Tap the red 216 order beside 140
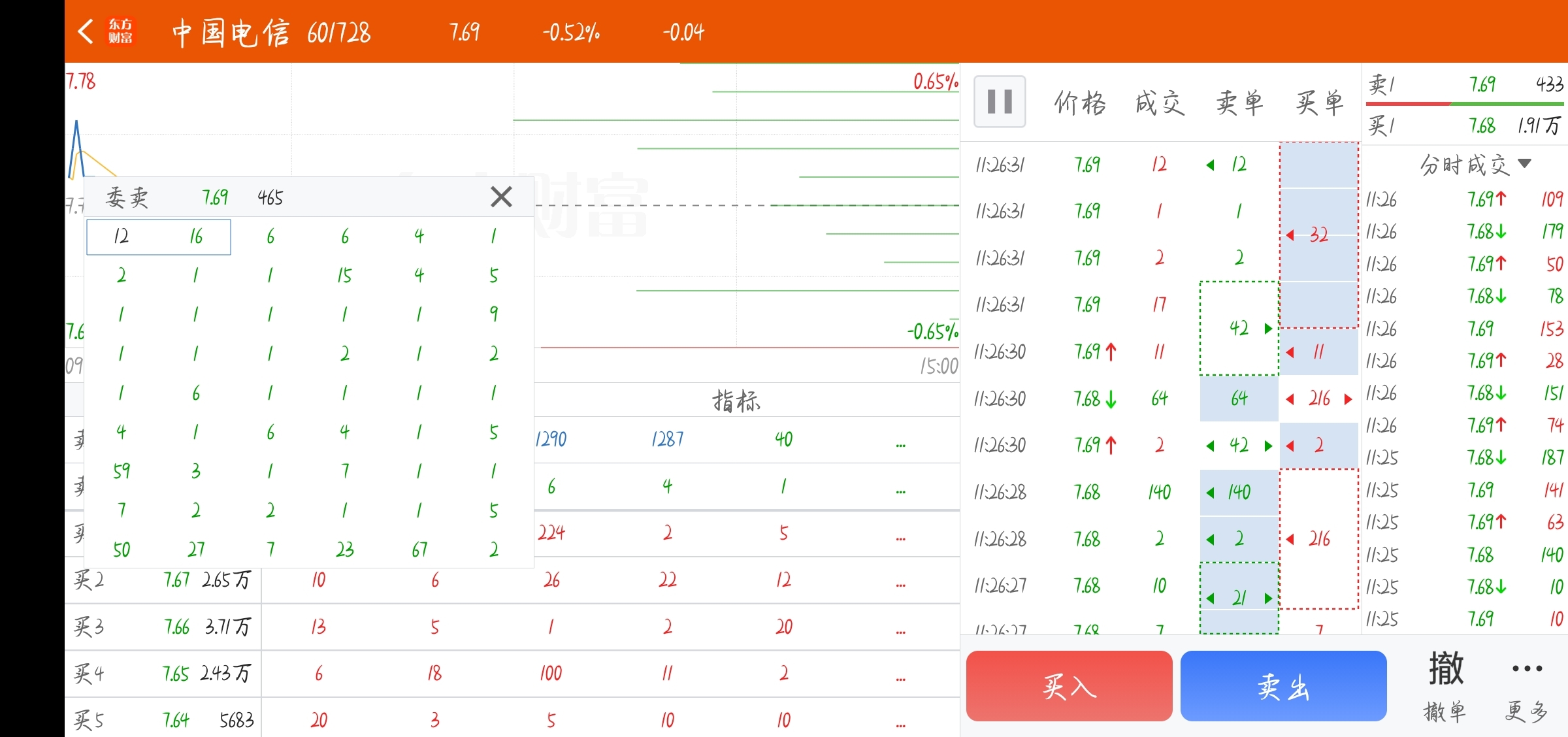This screenshot has height=737, width=1568. pos(1318,539)
